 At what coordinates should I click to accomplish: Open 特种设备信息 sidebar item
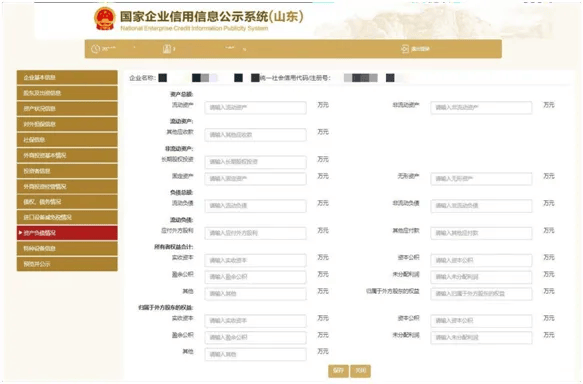click(67, 248)
